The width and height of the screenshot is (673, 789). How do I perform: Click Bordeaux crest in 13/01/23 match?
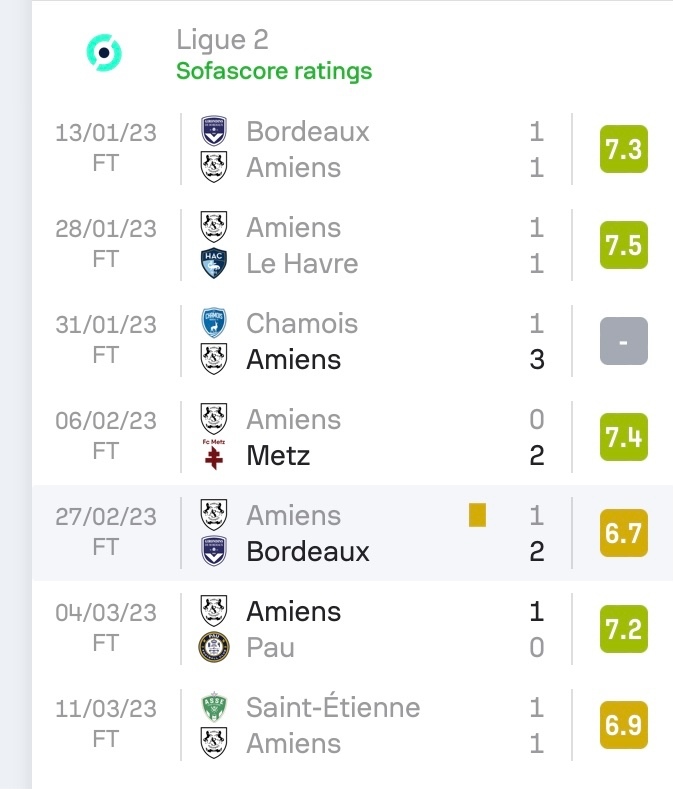[x=213, y=131]
